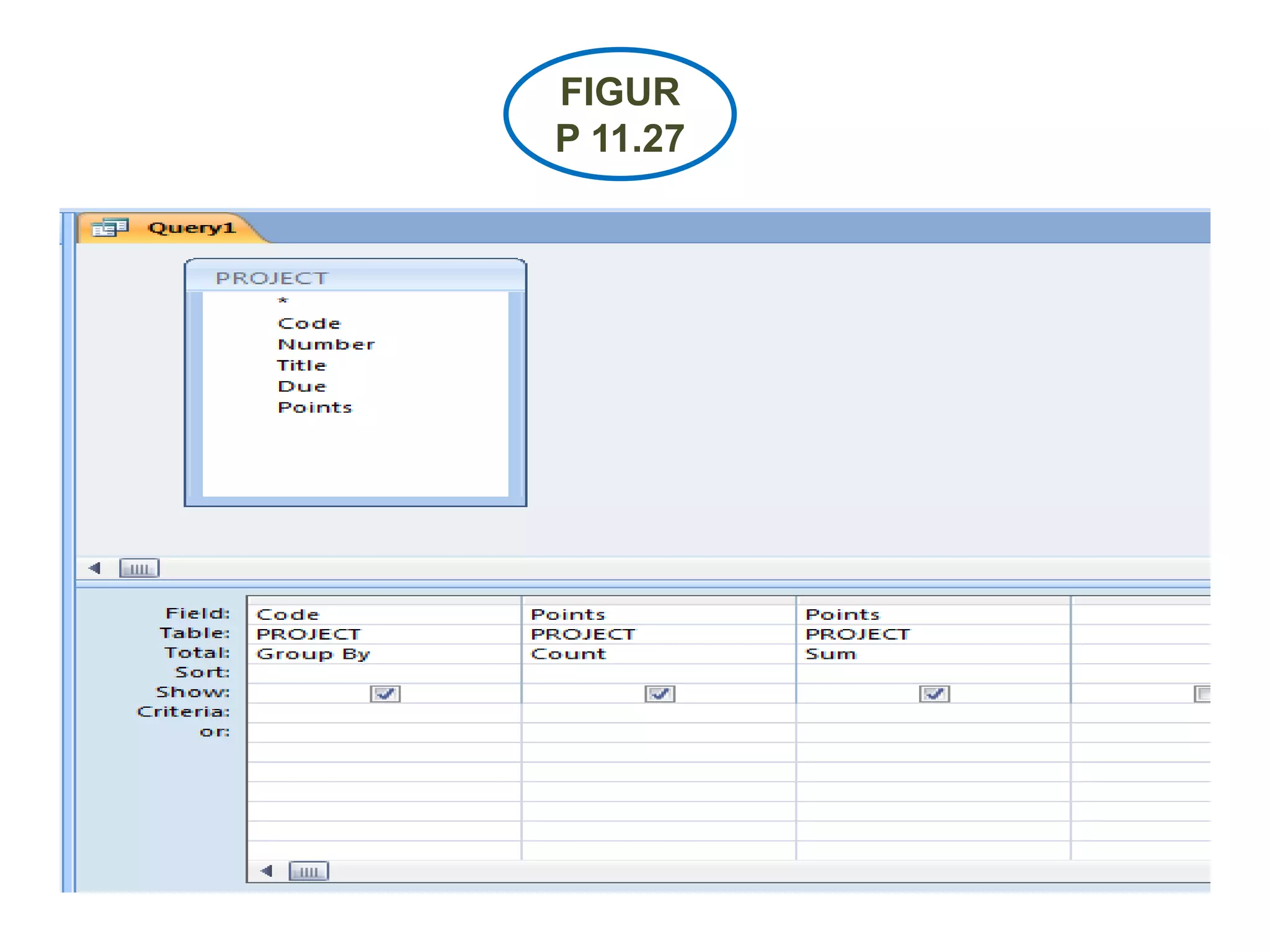Select the Number field in PROJECT table
The width and height of the screenshot is (1270, 952).
click(x=326, y=345)
